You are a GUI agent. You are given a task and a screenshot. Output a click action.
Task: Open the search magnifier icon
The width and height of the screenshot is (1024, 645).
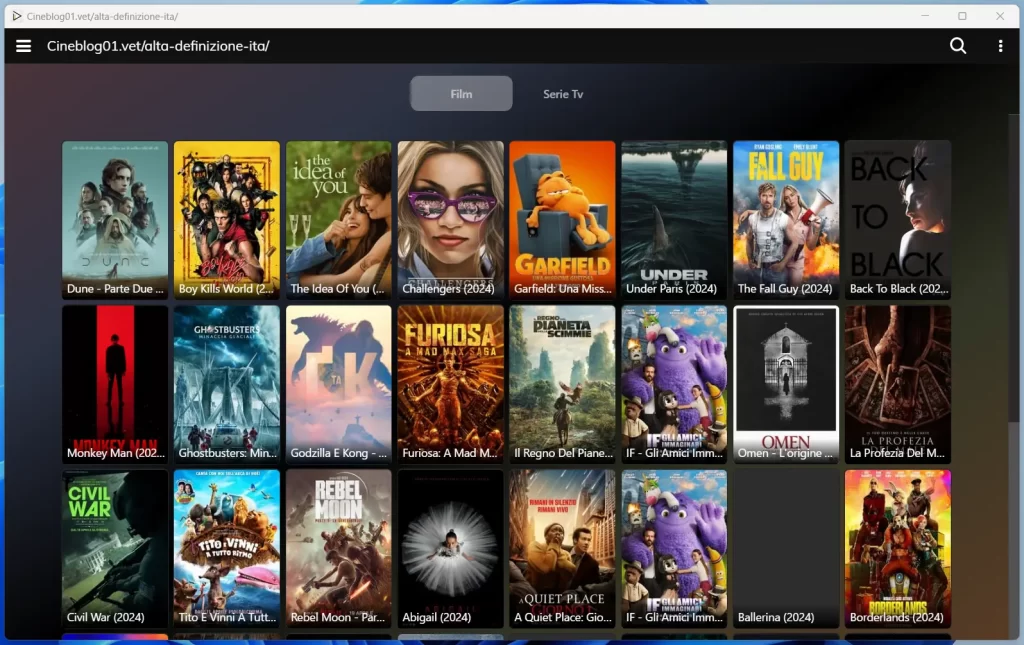pos(957,46)
